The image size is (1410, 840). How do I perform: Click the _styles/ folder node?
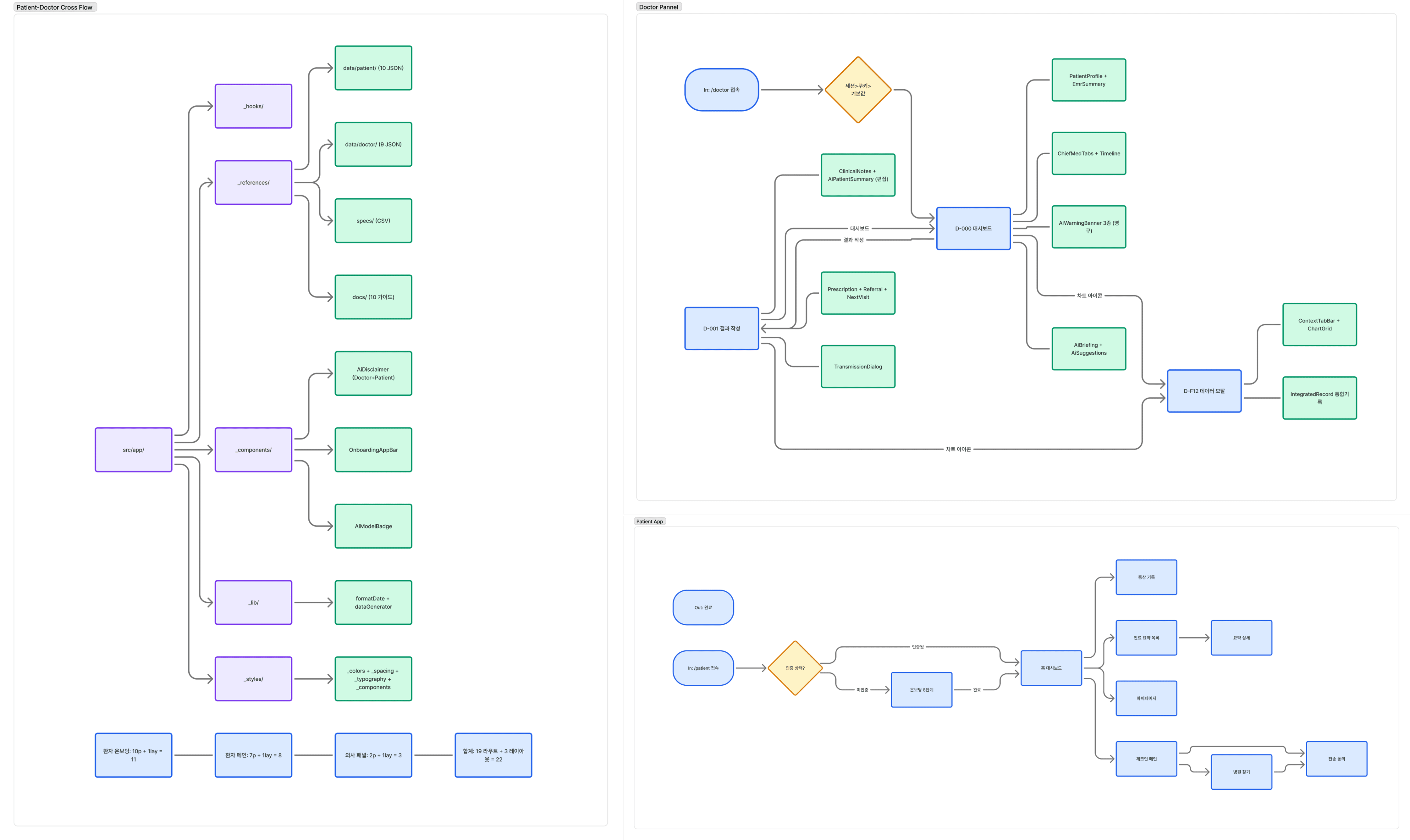pos(253,679)
